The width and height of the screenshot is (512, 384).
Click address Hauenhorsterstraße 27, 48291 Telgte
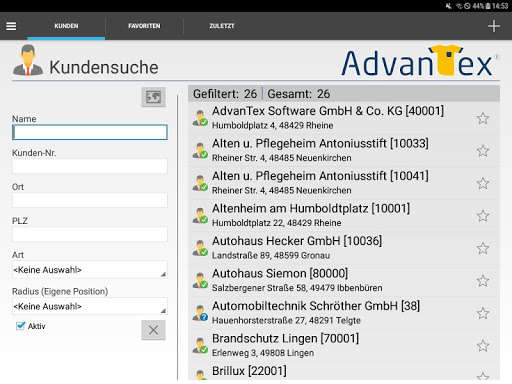click(286, 320)
